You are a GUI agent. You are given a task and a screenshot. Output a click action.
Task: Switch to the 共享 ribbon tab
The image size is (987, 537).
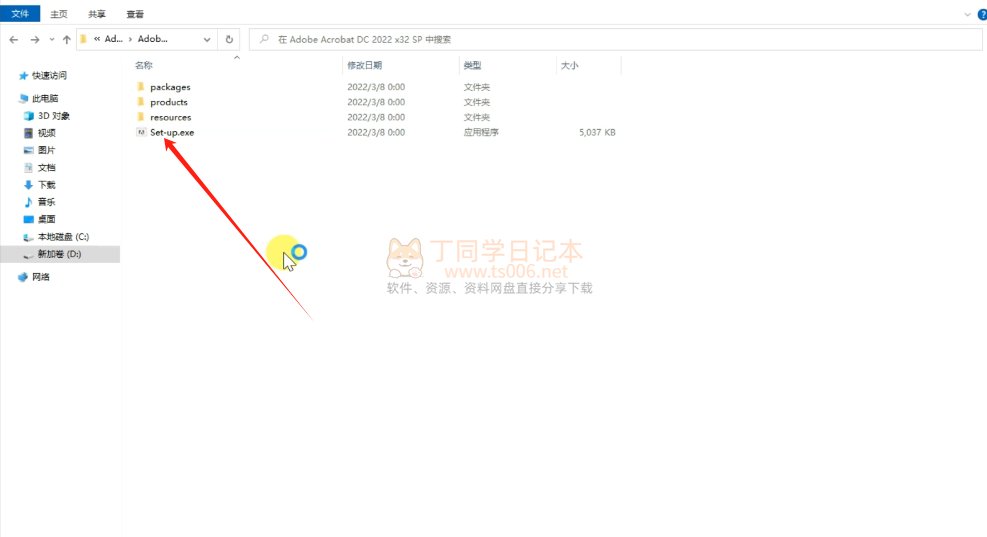pyautogui.click(x=97, y=14)
